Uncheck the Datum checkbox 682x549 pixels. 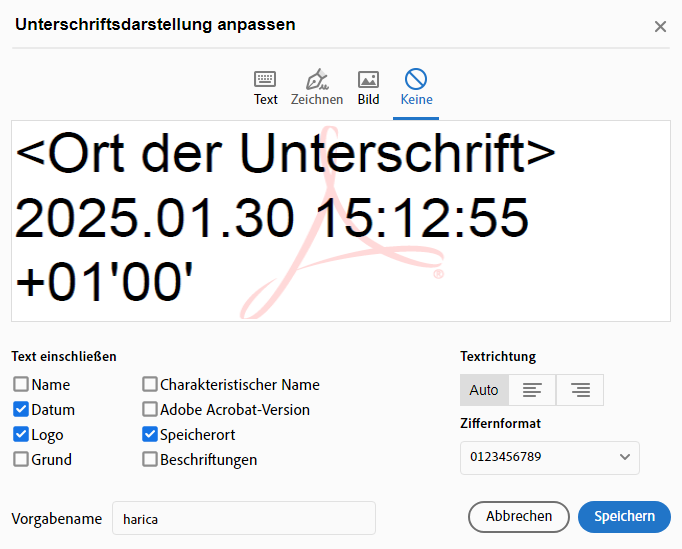pos(21,410)
